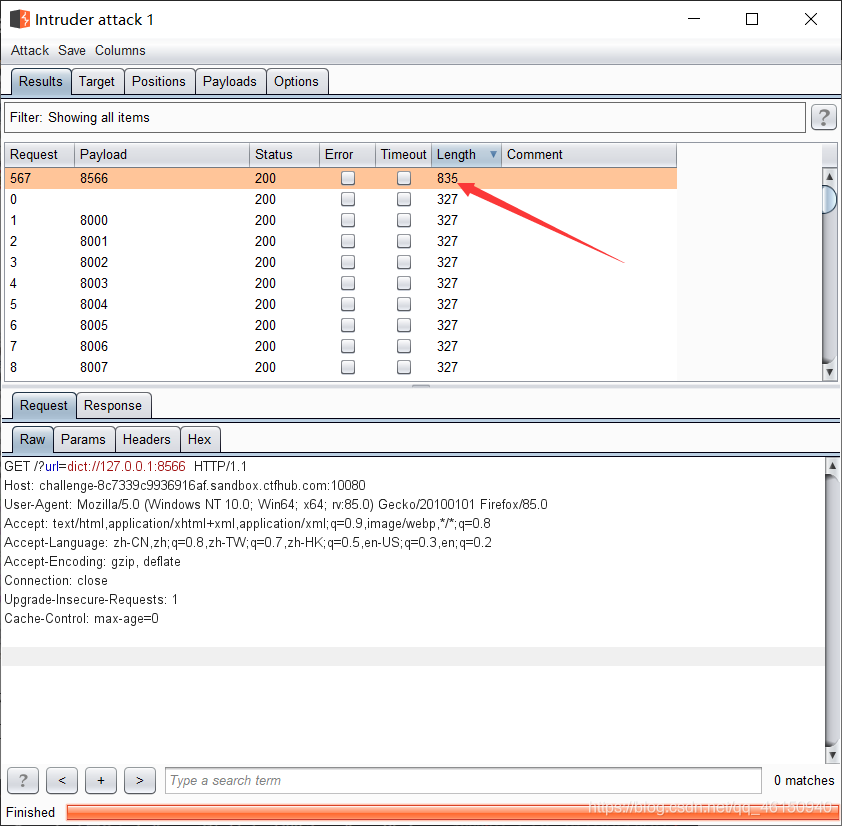Toggle Timeout checkbox for payload 8566
This screenshot has width=842, height=826.
click(404, 178)
